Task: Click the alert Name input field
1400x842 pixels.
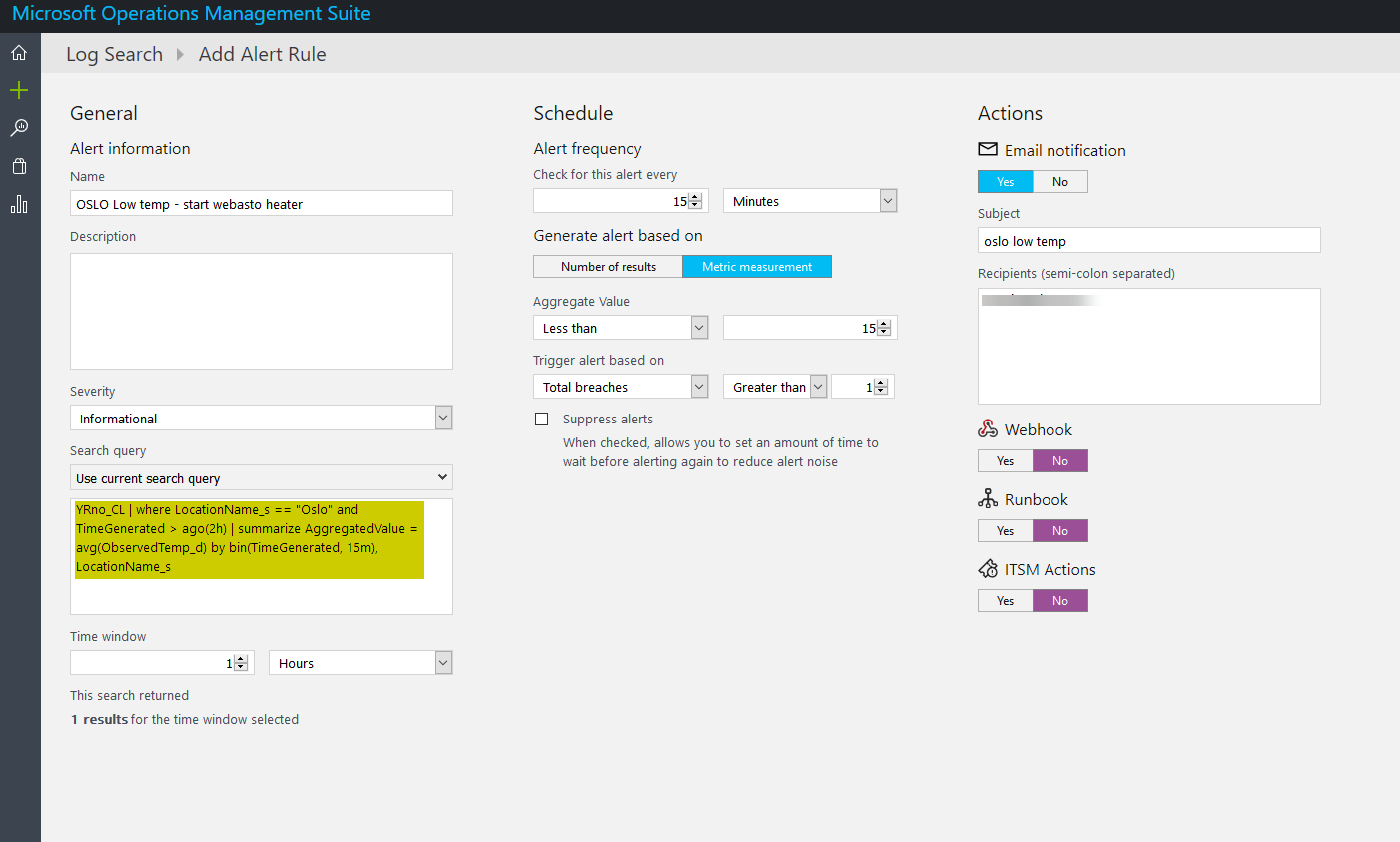Action: [x=262, y=203]
